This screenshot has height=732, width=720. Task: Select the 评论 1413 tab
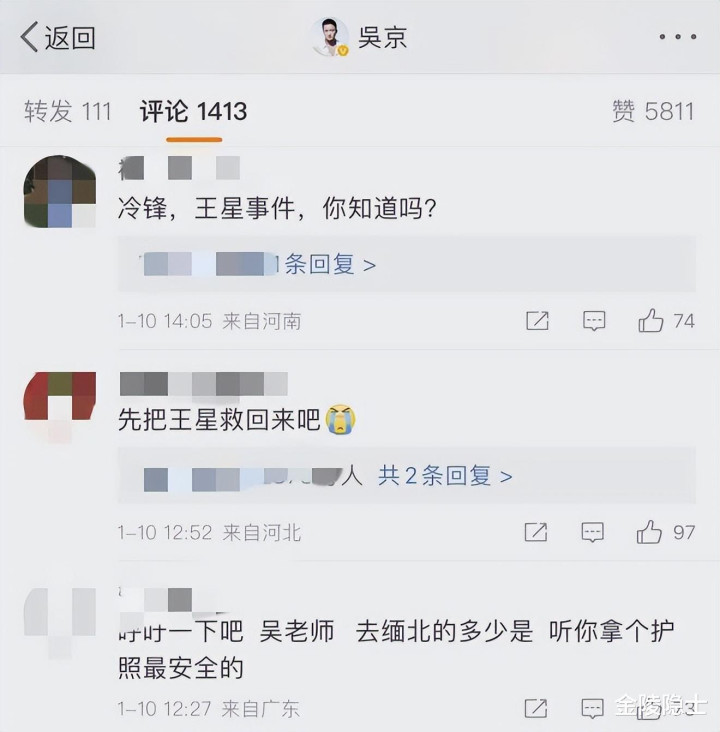click(x=193, y=112)
